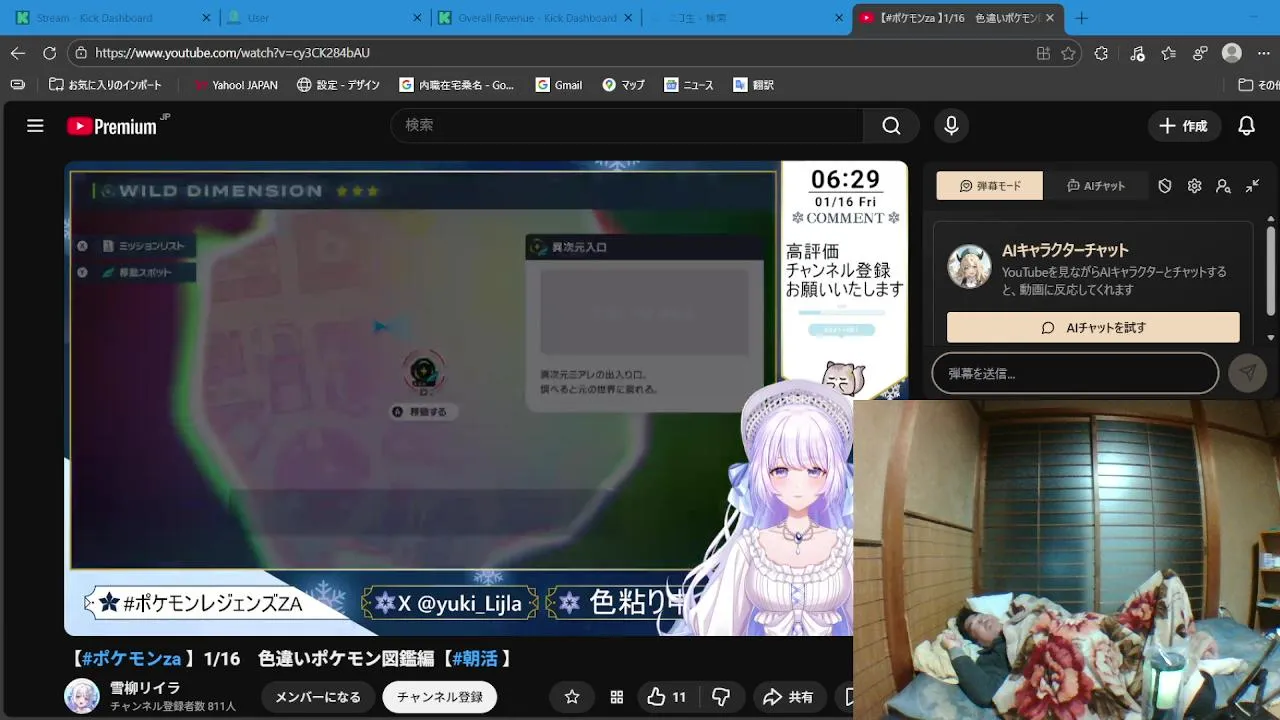Open a new browser tab
Image resolution: width=1280 pixels, height=720 pixels.
tap(1081, 18)
